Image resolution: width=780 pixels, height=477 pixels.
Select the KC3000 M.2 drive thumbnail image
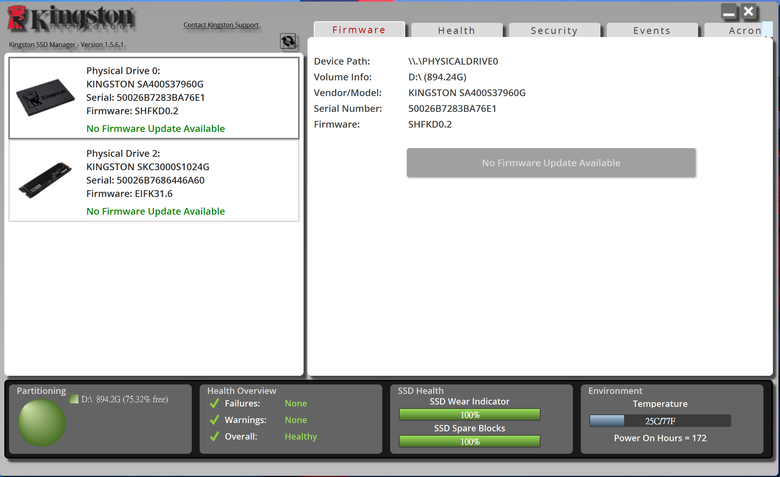pyautogui.click(x=45, y=180)
